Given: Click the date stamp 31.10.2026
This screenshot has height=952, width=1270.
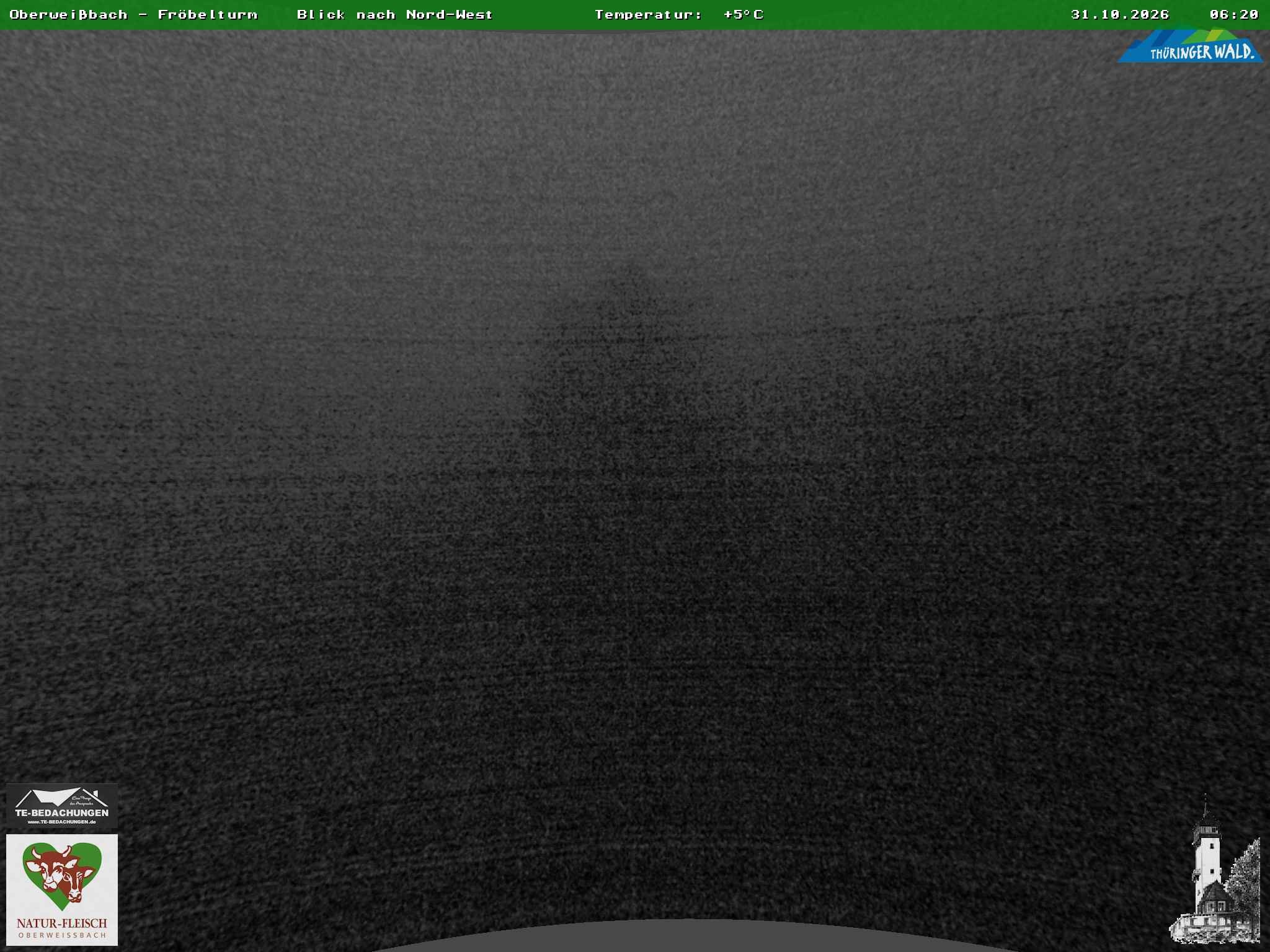Looking at the screenshot, I should 1120,14.
